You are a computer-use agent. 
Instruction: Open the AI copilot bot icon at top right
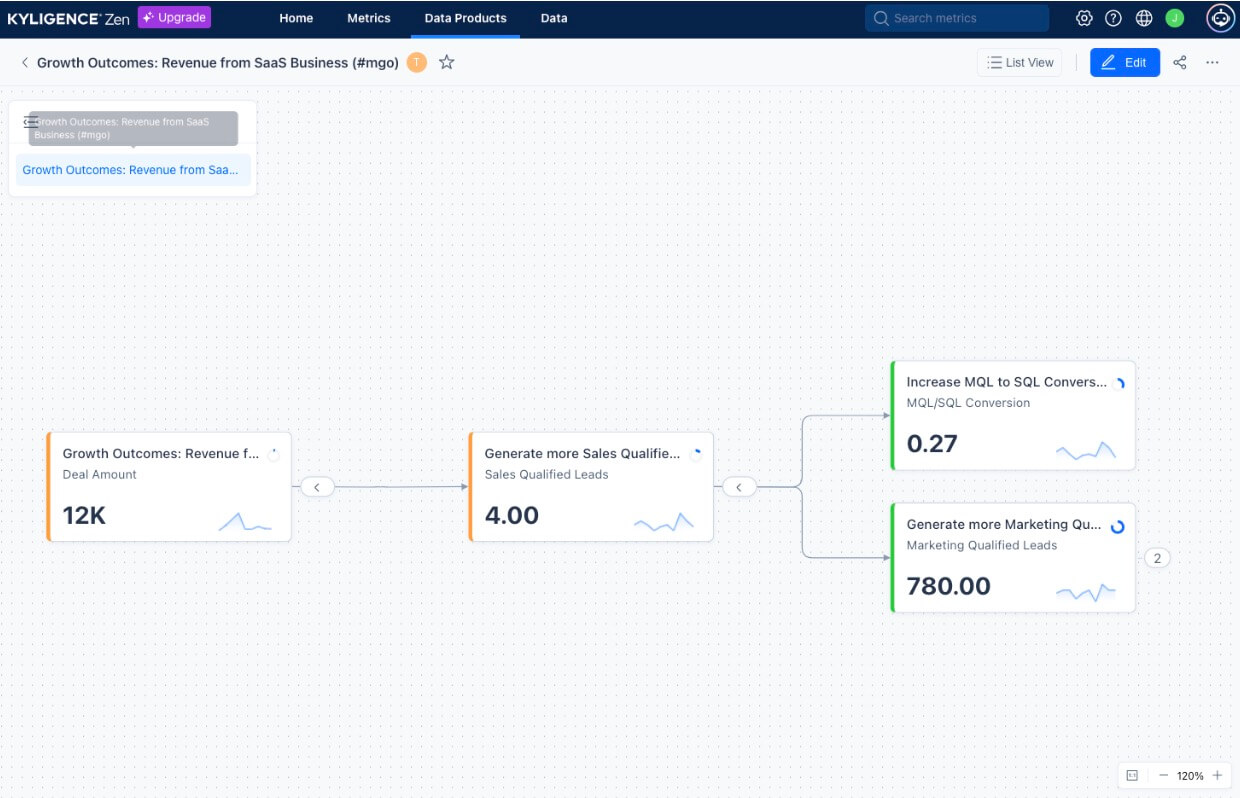pos(1218,17)
